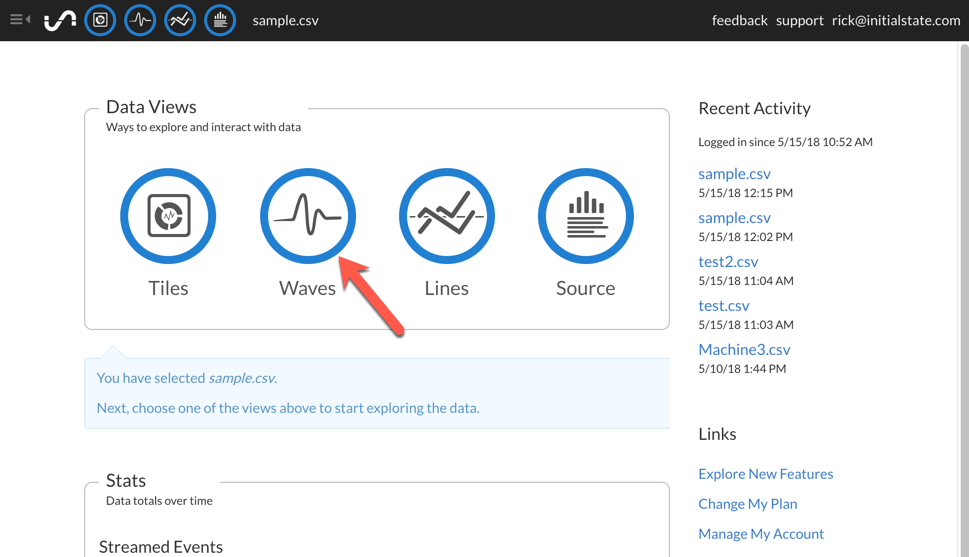Open the rick@initialstate.com account menu
Viewport: 969px width, 557px height.
pos(895,20)
